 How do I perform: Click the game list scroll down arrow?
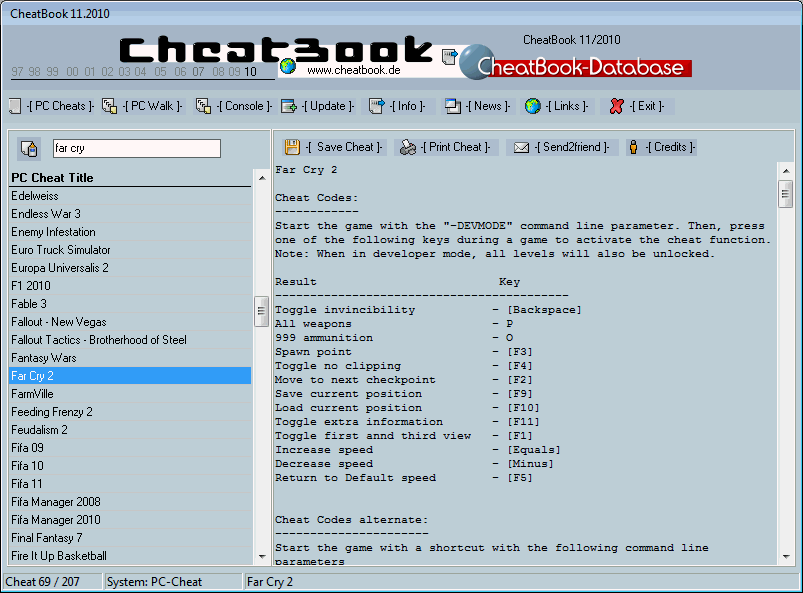click(262, 556)
